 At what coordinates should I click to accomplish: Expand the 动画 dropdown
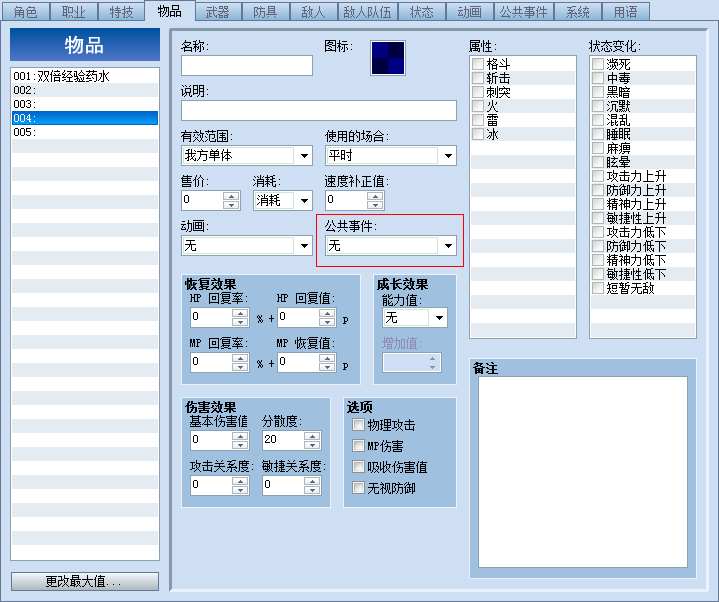pos(247,246)
